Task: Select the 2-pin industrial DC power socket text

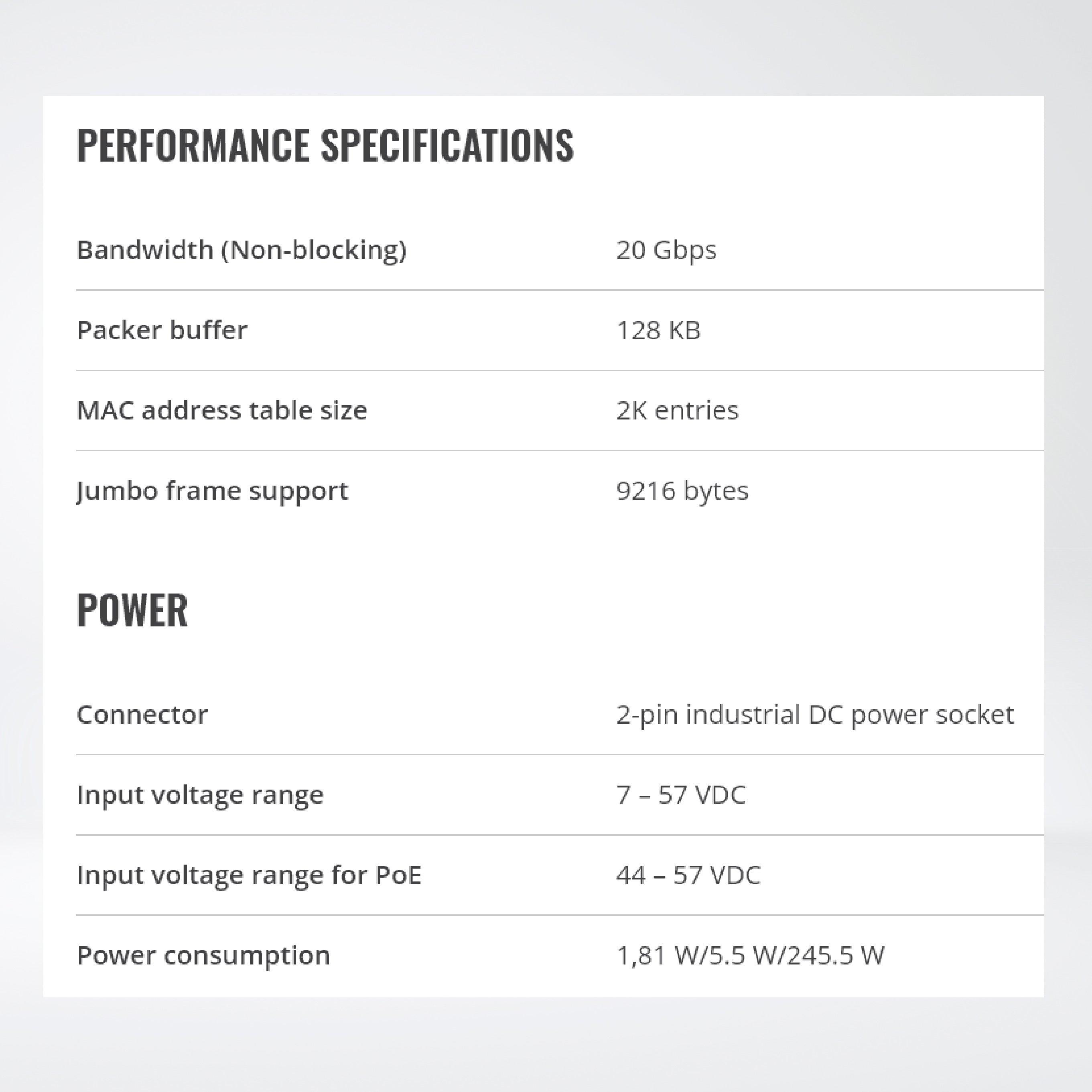Action: click(x=815, y=715)
